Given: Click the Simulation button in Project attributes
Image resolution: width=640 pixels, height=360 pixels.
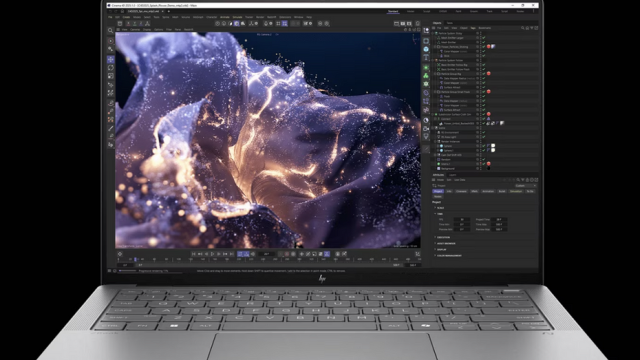Looking at the screenshot, I should tap(516, 191).
